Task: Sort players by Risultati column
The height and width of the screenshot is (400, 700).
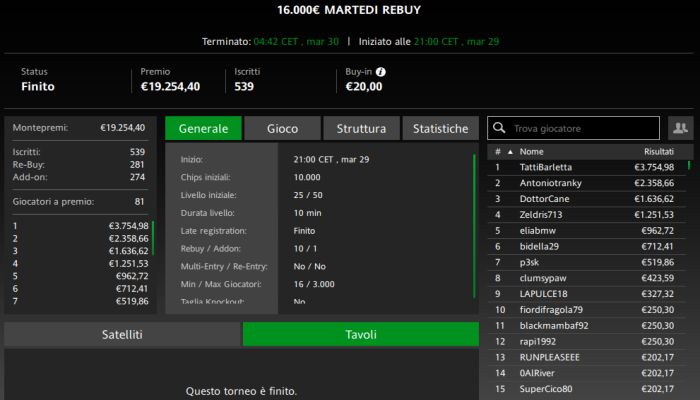Action: (658, 152)
